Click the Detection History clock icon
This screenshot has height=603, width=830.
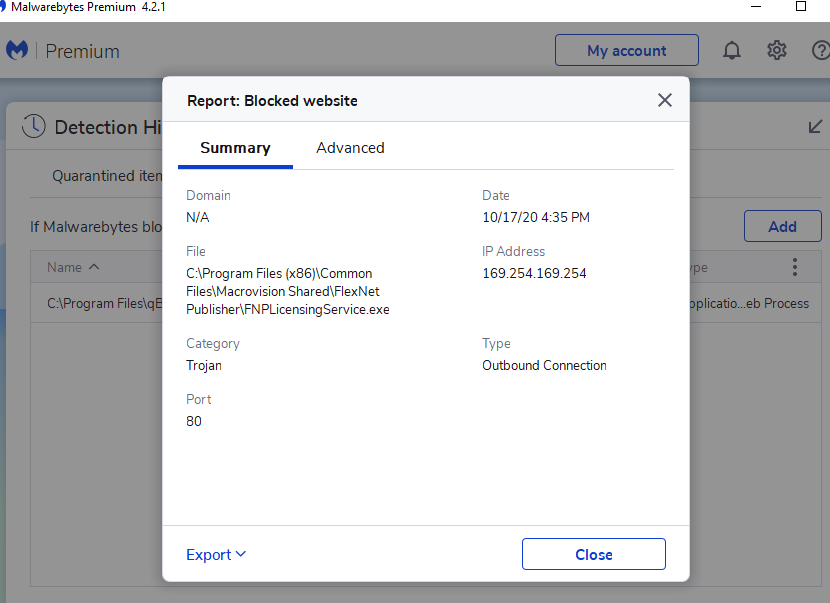pyautogui.click(x=34, y=126)
